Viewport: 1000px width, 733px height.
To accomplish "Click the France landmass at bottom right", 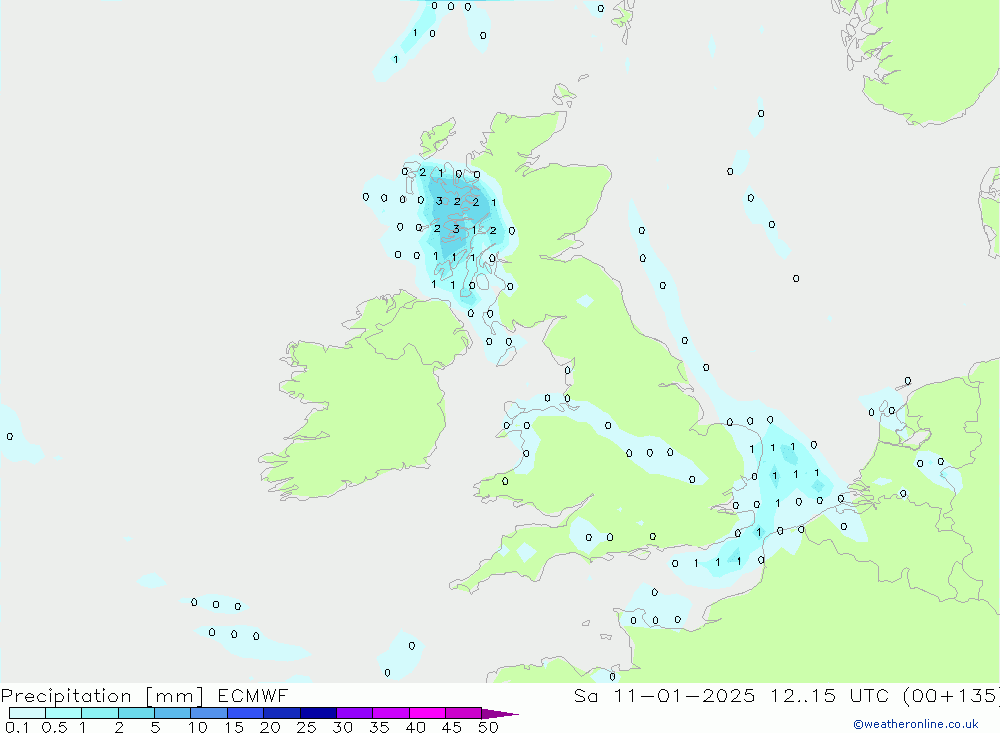I will coord(850,620).
